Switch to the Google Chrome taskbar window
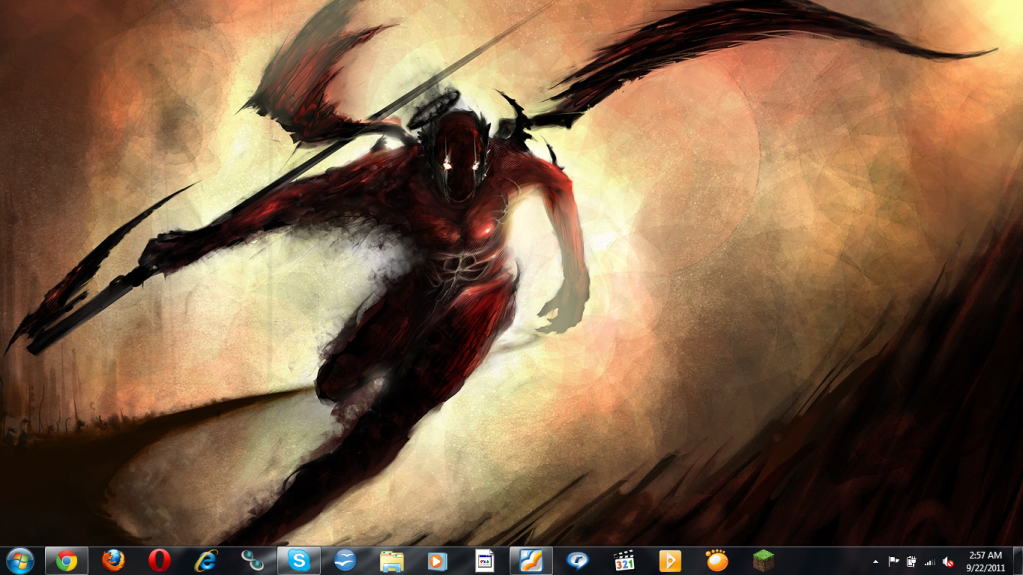The width and height of the screenshot is (1023, 575). 67,561
